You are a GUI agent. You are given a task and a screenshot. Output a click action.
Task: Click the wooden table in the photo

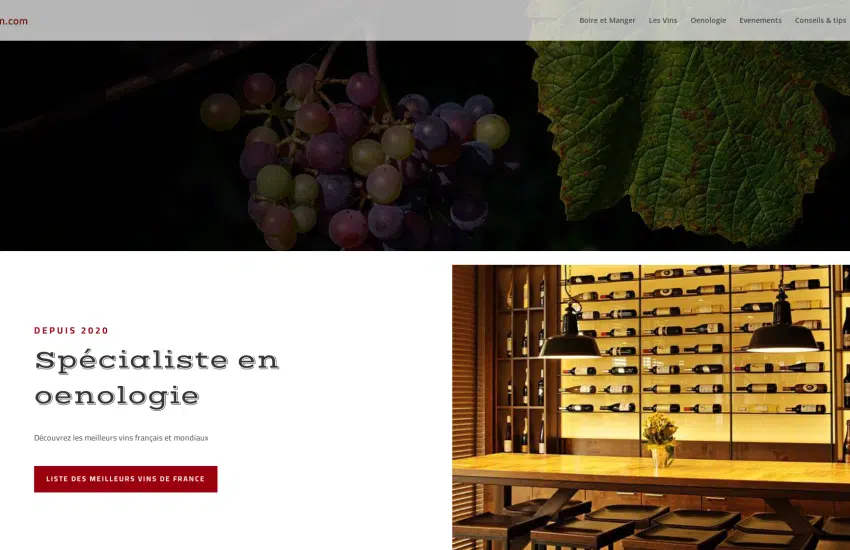651,471
